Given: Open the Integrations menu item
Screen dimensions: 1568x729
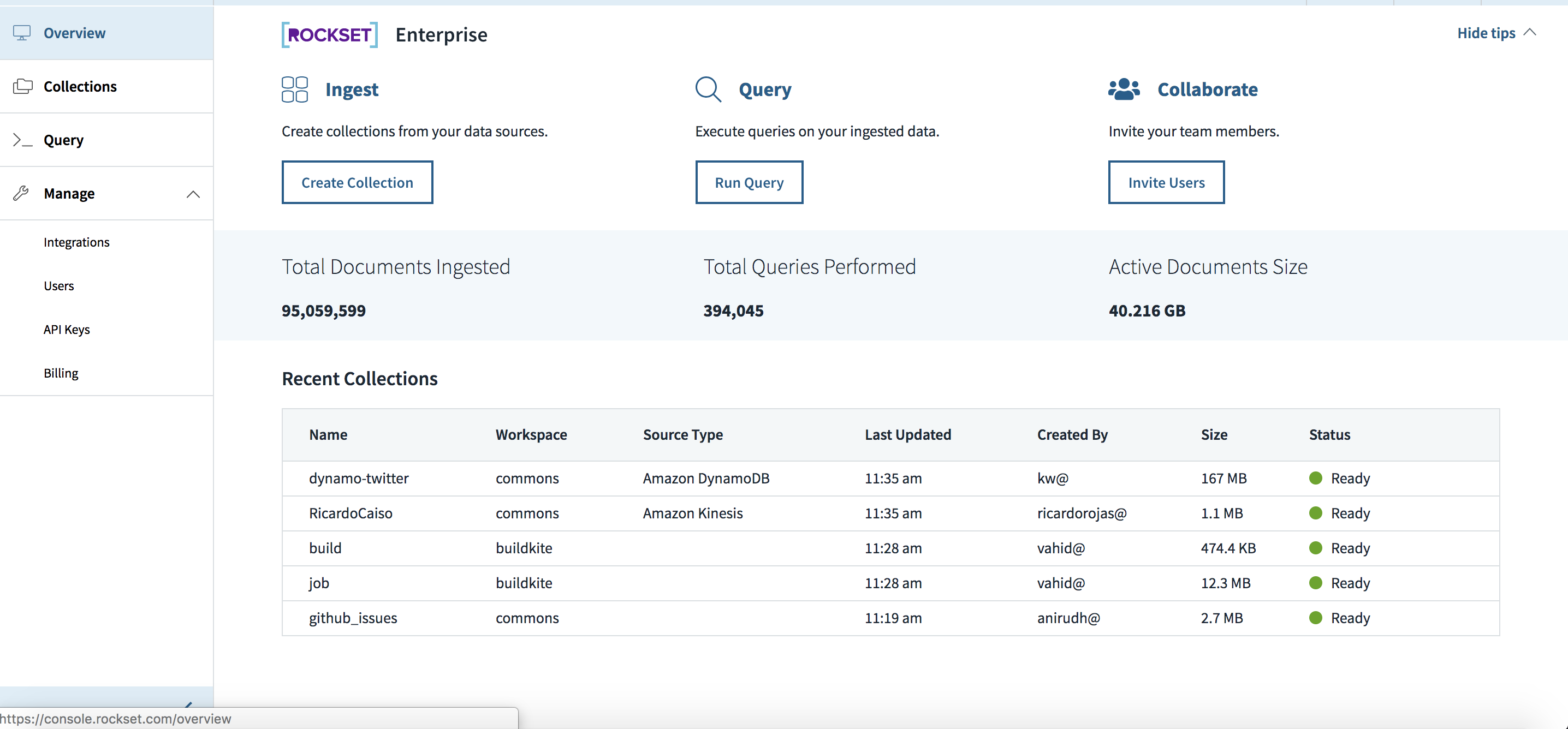Looking at the screenshot, I should [76, 242].
